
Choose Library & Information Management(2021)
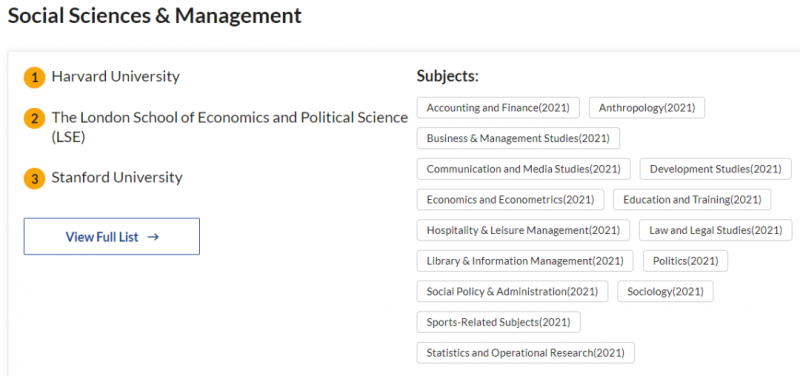click(x=525, y=261)
